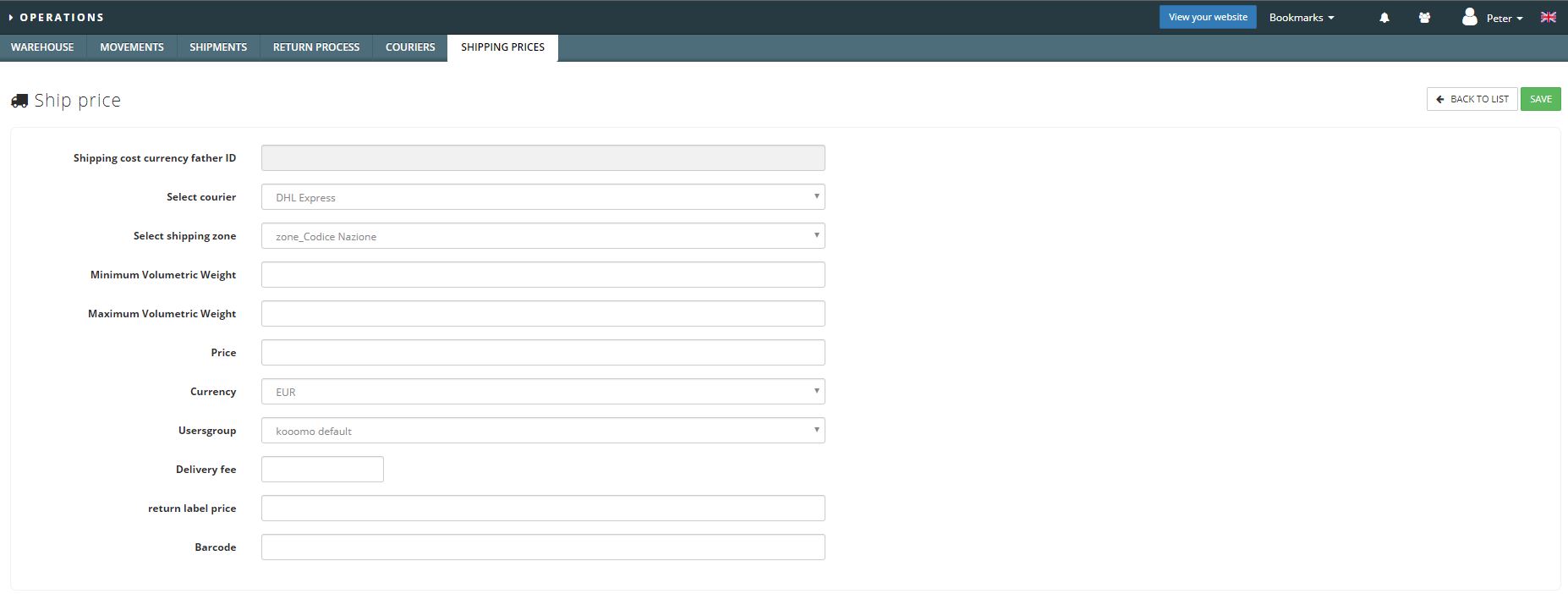1568x594 pixels.
Task: Click the Usersgroup label
Action: [x=207, y=431]
